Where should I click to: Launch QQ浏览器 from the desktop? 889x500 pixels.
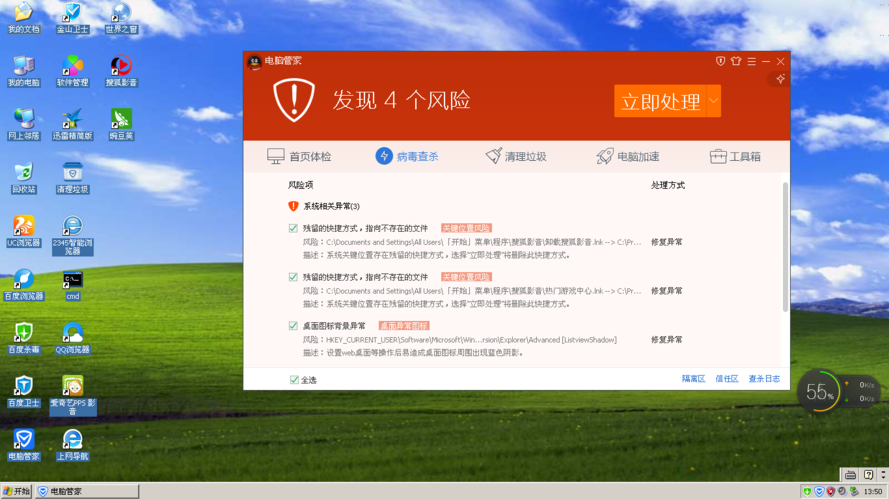tap(73, 338)
